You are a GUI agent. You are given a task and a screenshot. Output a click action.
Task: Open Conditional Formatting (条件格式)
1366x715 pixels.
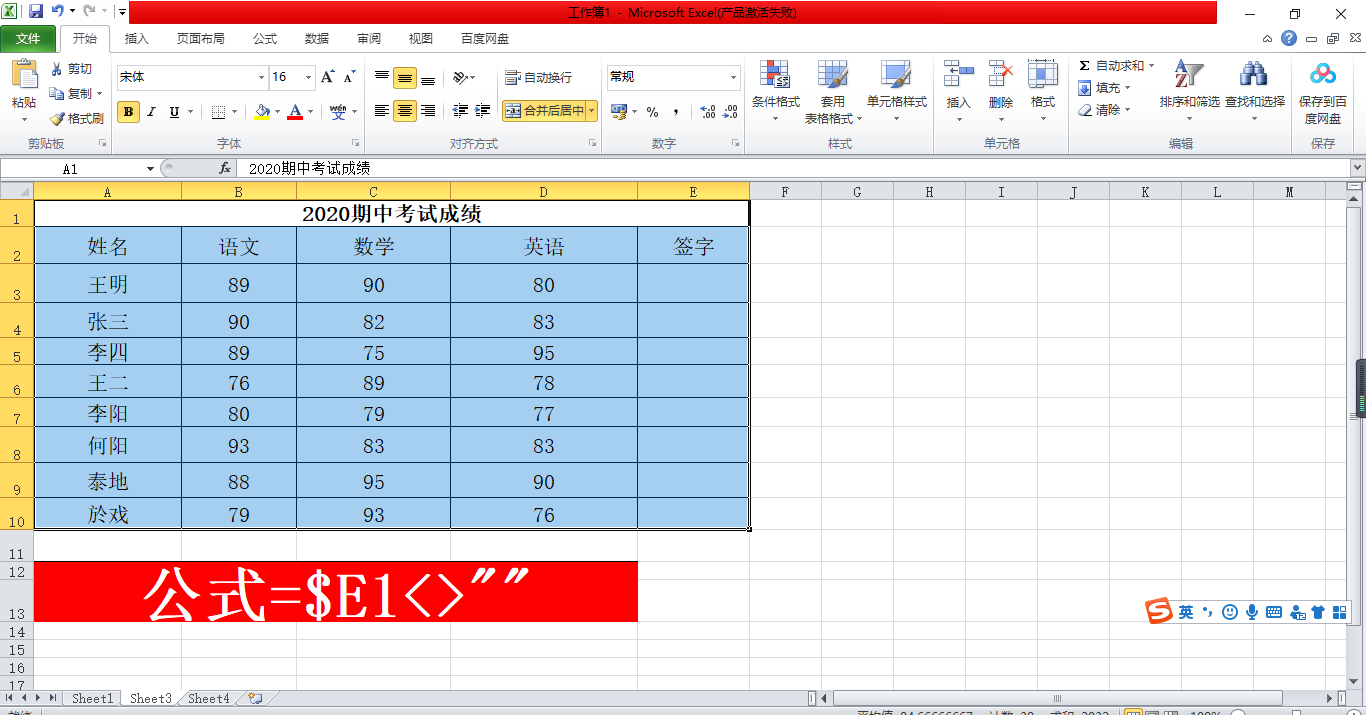775,92
